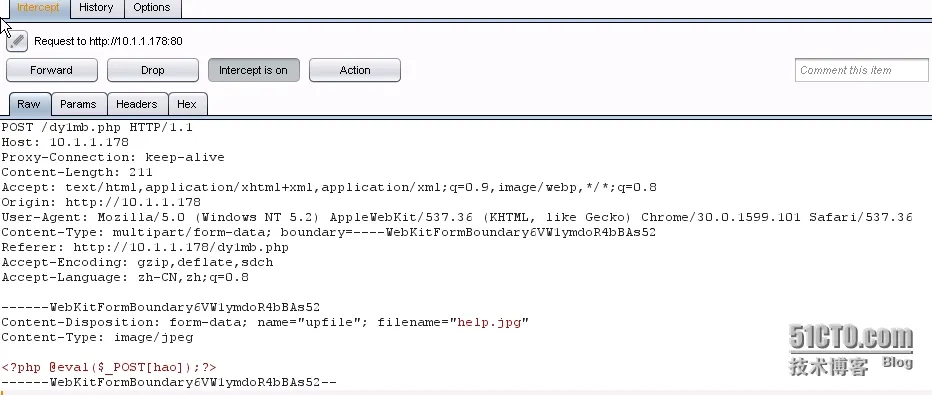Click the Content-Type: image/jpeg line
Viewport: 932px width, 395px height.
click(x=97, y=337)
